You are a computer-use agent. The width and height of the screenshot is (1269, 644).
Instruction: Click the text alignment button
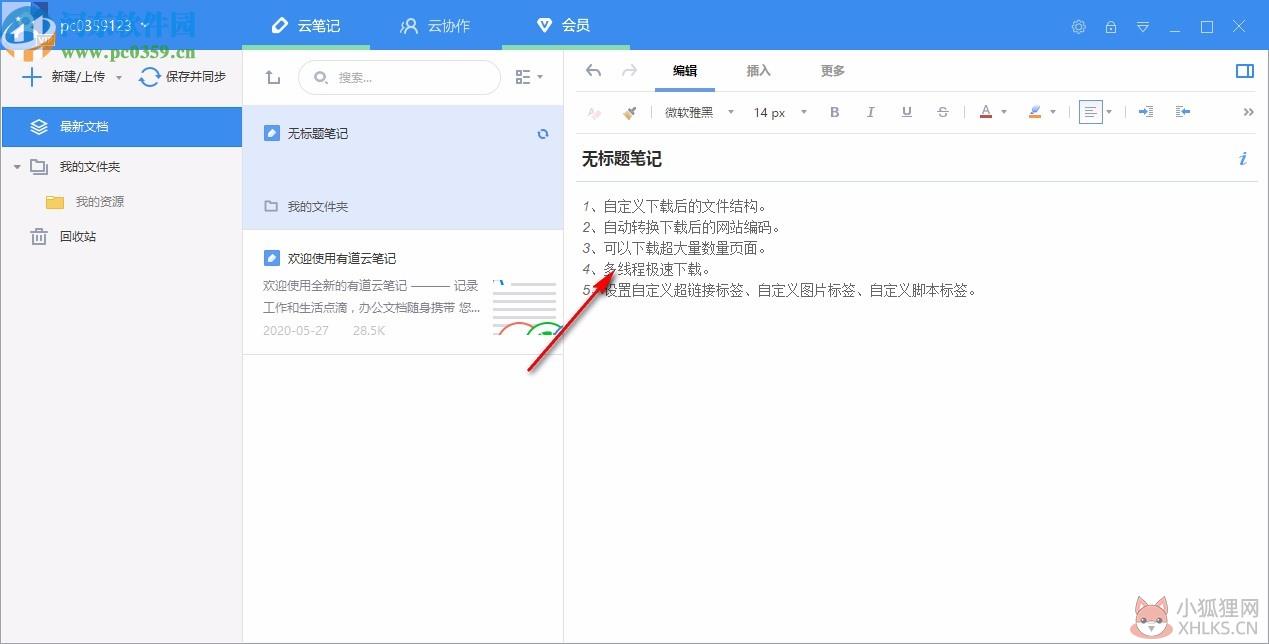[1091, 113]
